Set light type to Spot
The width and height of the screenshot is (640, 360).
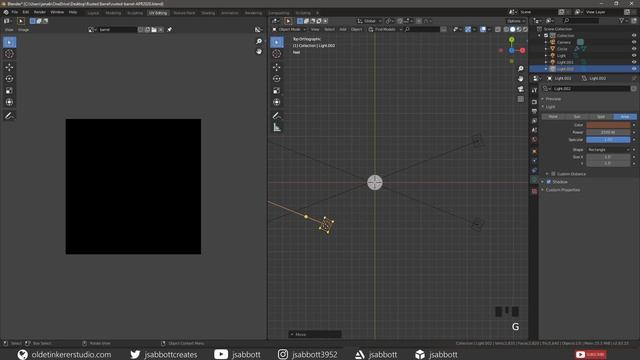pos(601,117)
